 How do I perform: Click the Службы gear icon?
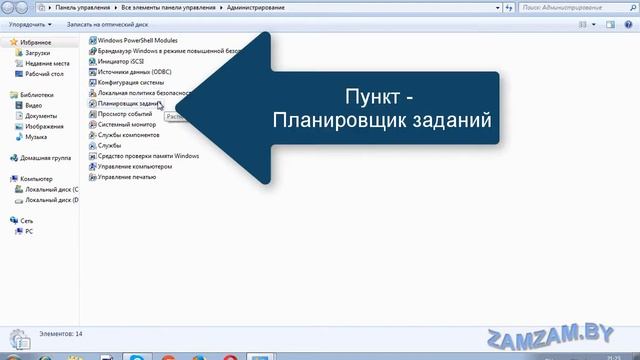click(93, 146)
